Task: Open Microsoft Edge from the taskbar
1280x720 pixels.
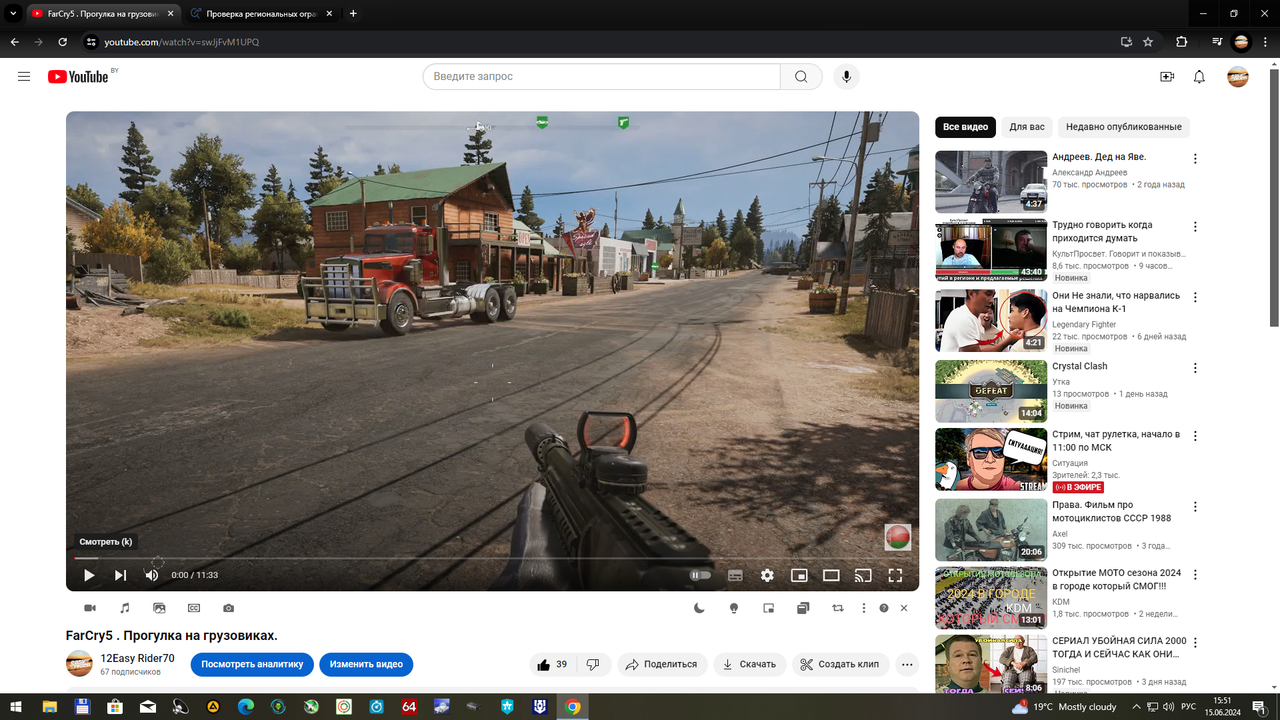Action: (x=246, y=706)
